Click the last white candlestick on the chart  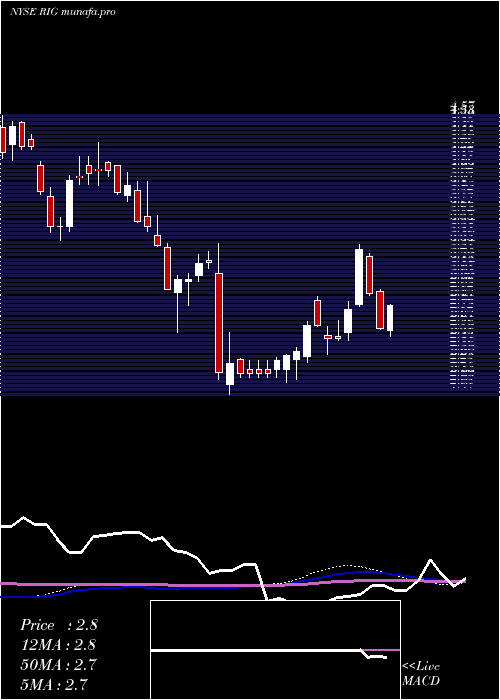point(390,318)
